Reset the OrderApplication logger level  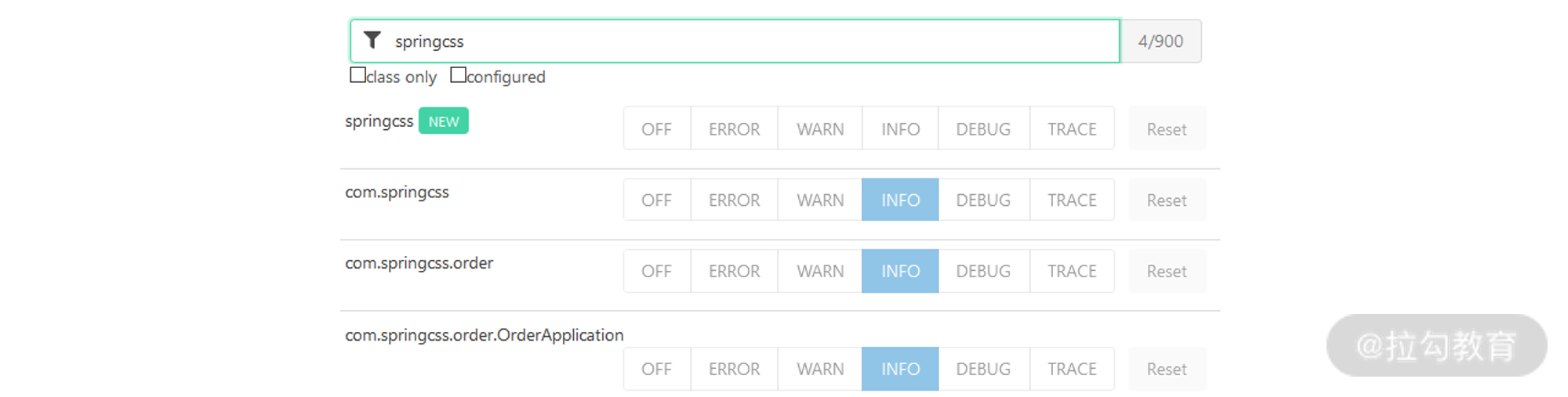click(x=1167, y=369)
